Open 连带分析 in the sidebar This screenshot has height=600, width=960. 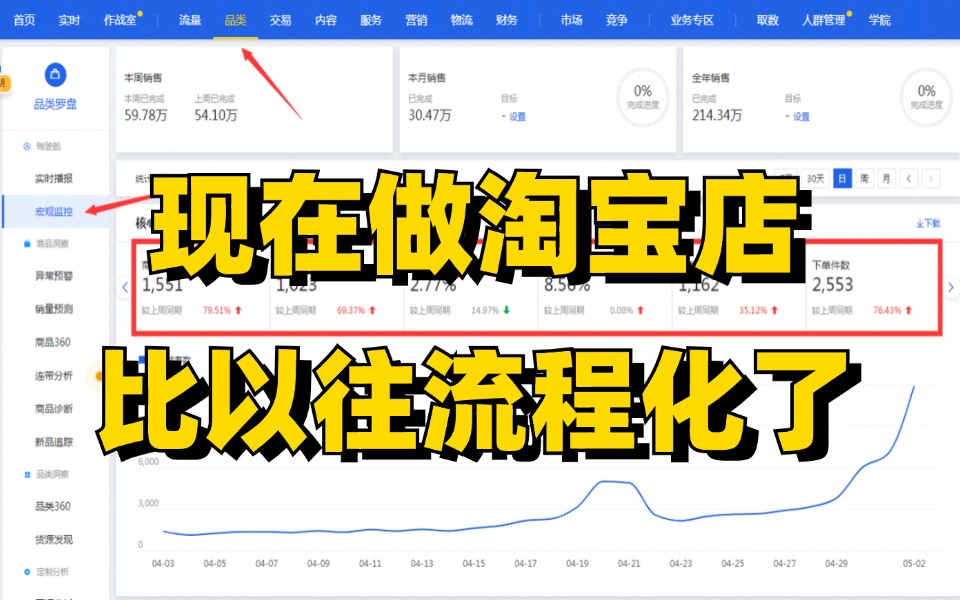tap(54, 375)
